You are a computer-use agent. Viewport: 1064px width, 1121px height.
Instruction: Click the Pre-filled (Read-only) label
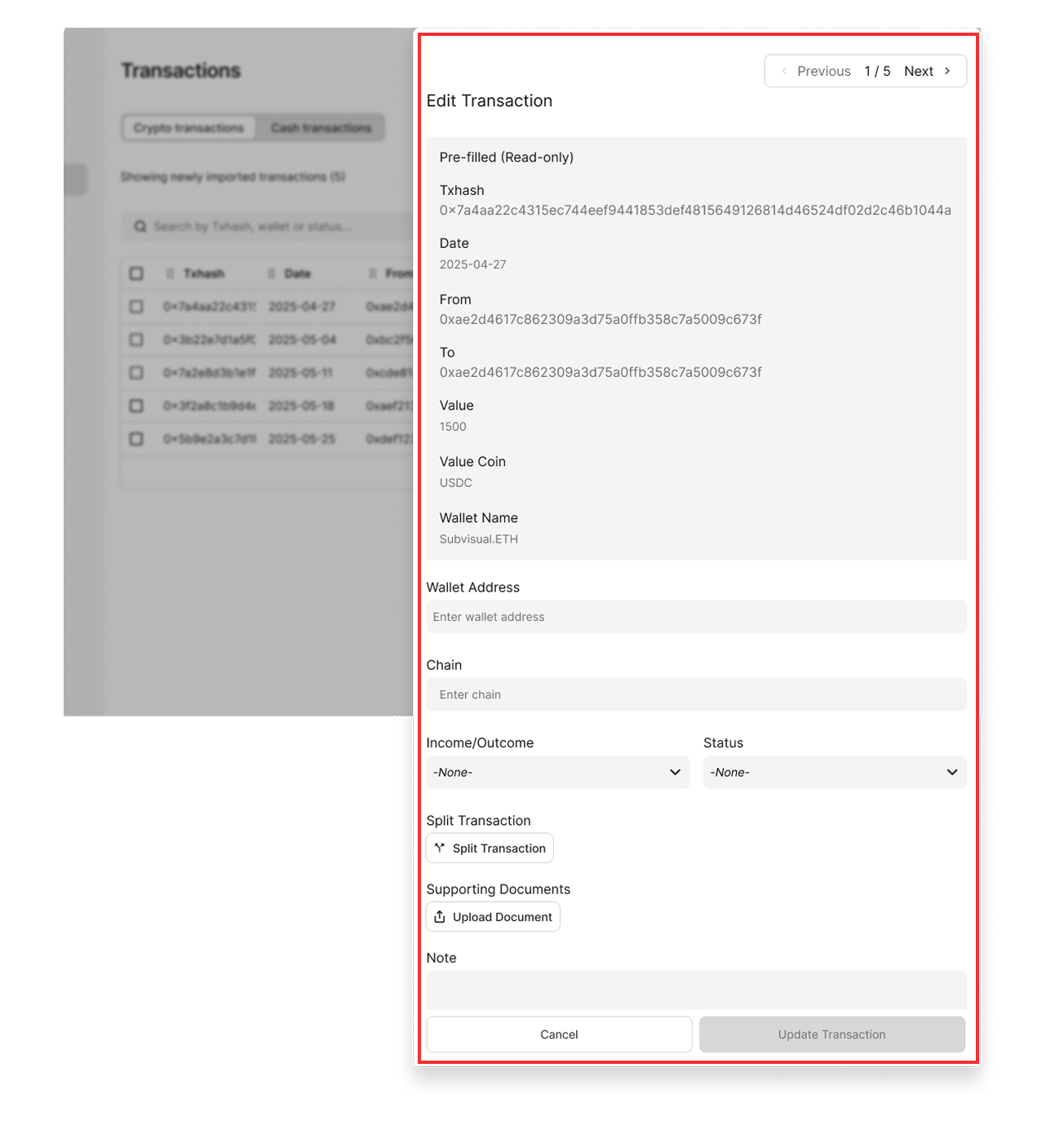507,157
